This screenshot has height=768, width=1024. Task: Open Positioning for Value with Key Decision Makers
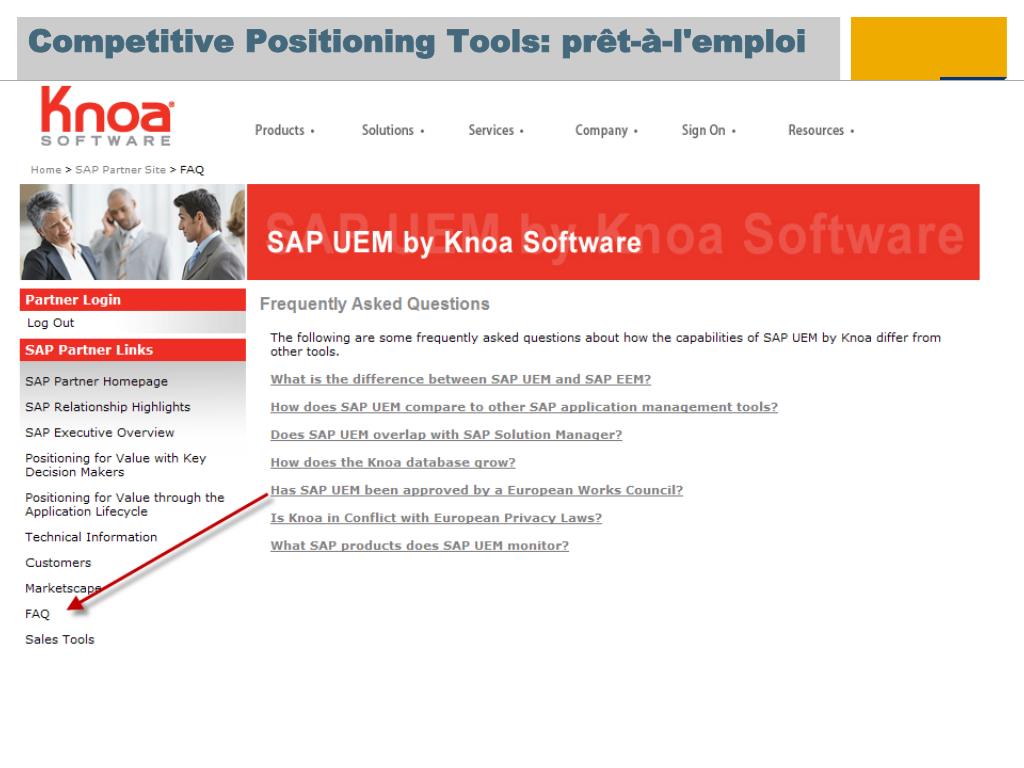tap(116, 465)
